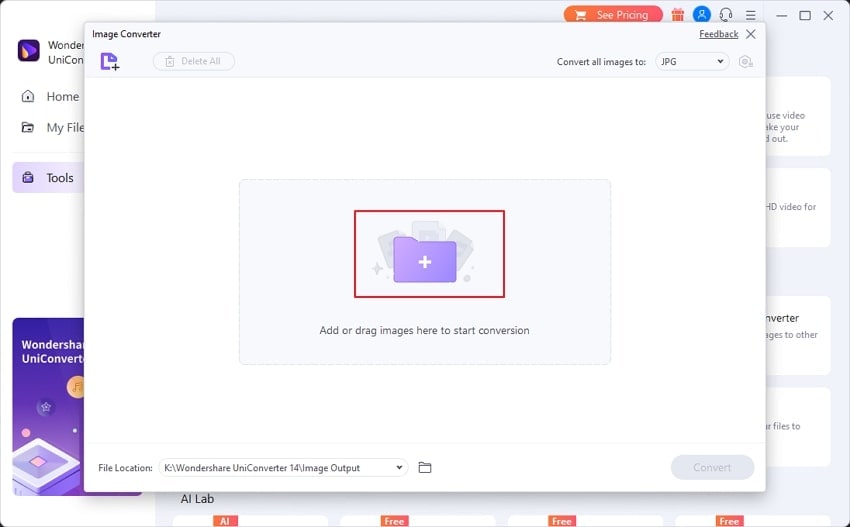This screenshot has height=527, width=850.
Task: Select Tools in the sidebar
Action: click(x=49, y=178)
